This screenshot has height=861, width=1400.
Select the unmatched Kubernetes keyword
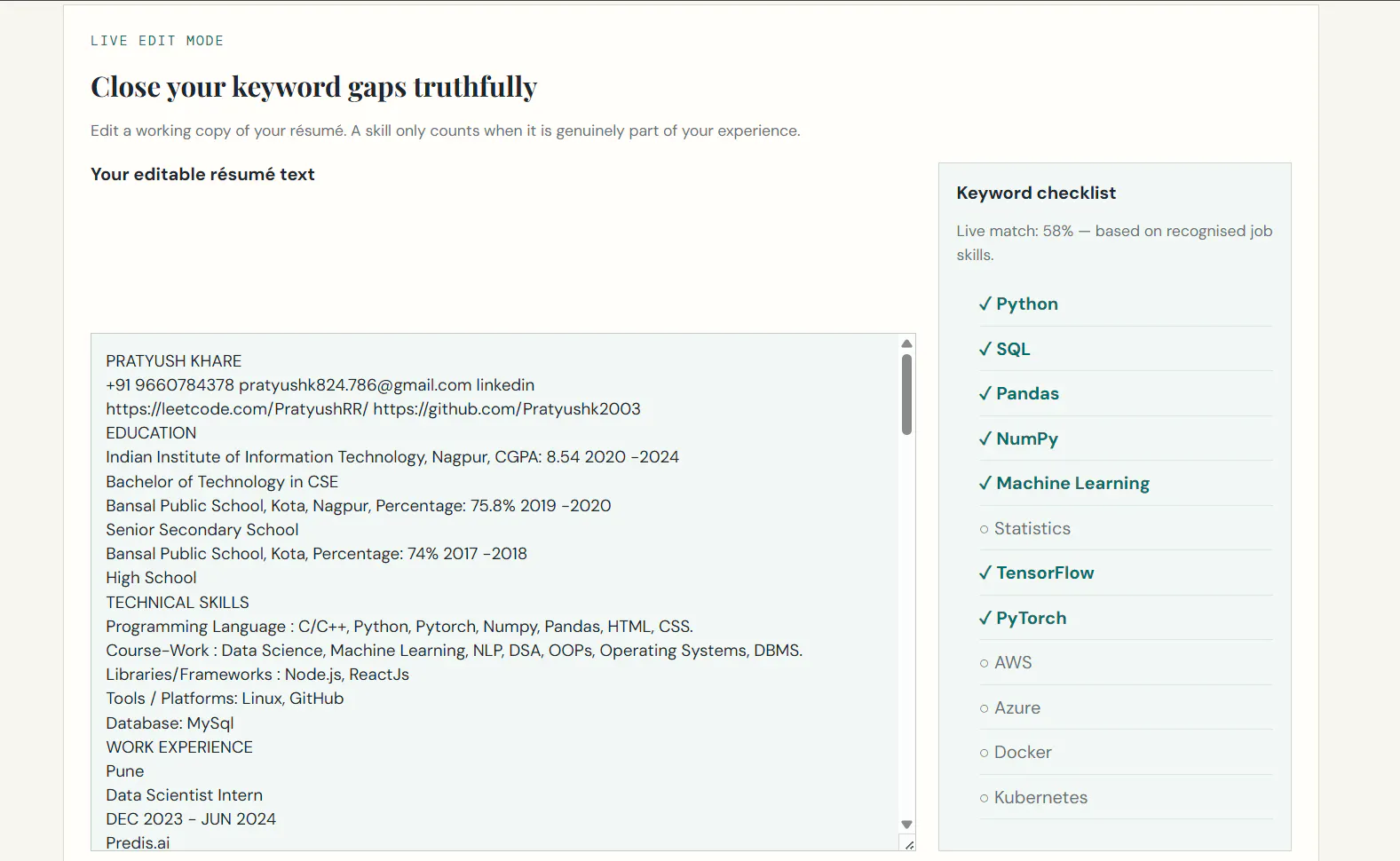tap(1126, 797)
